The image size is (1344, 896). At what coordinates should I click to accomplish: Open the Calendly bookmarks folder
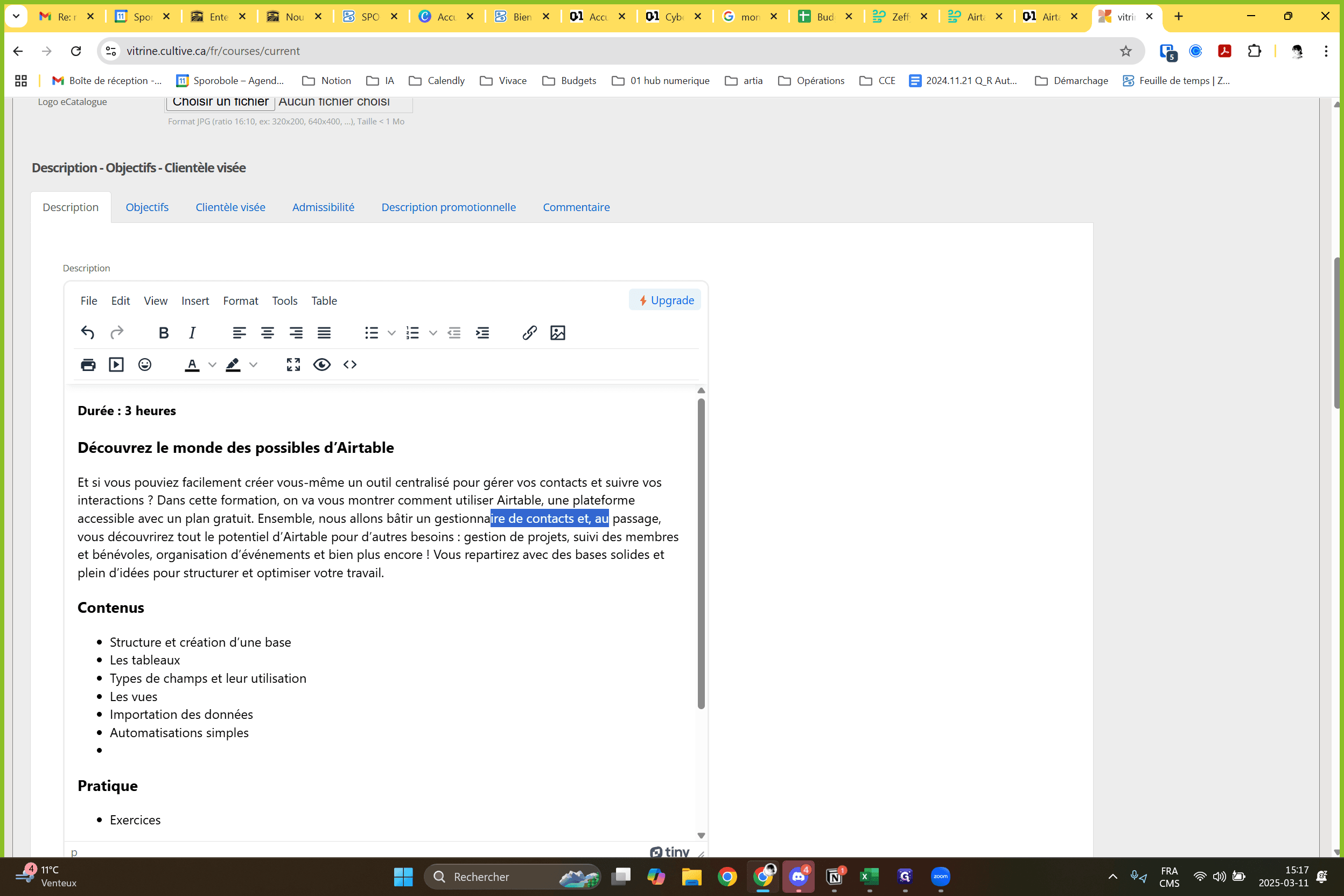[437, 81]
